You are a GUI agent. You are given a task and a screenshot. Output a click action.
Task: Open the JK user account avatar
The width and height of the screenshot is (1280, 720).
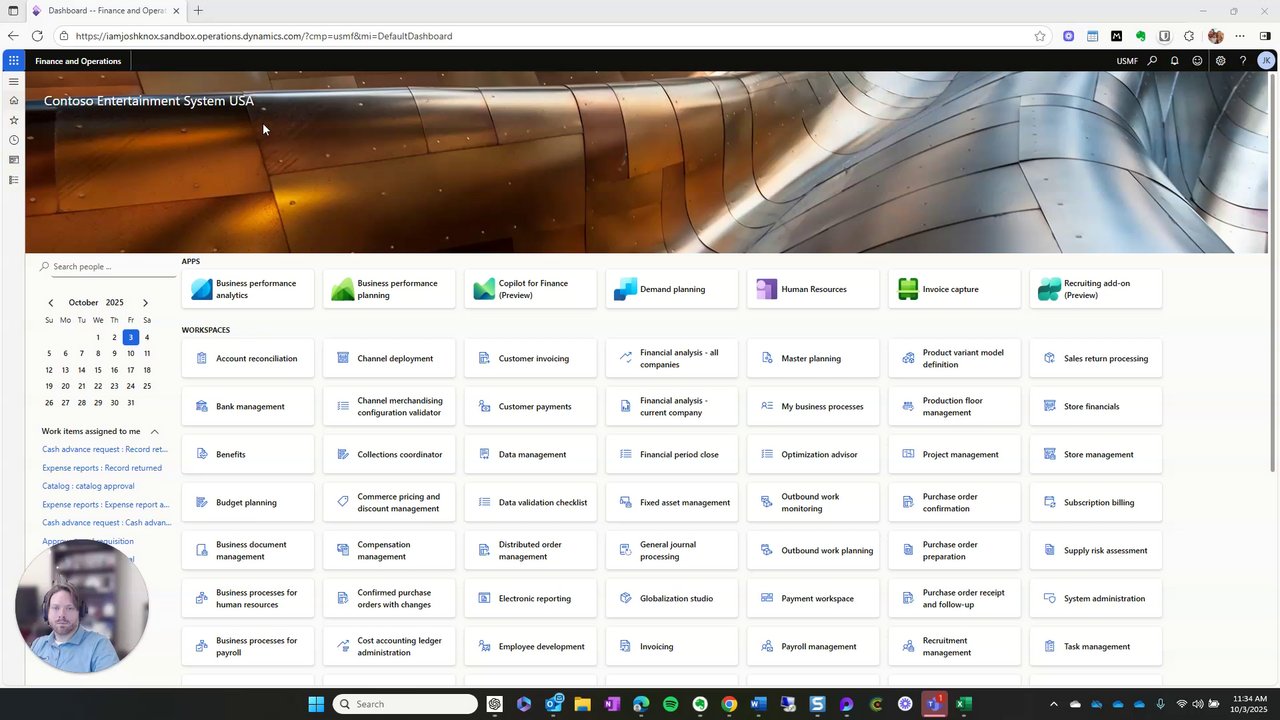pyautogui.click(x=1266, y=61)
